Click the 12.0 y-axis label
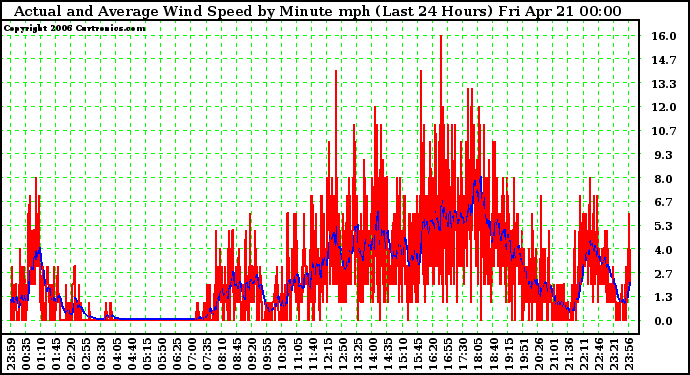 (664, 107)
